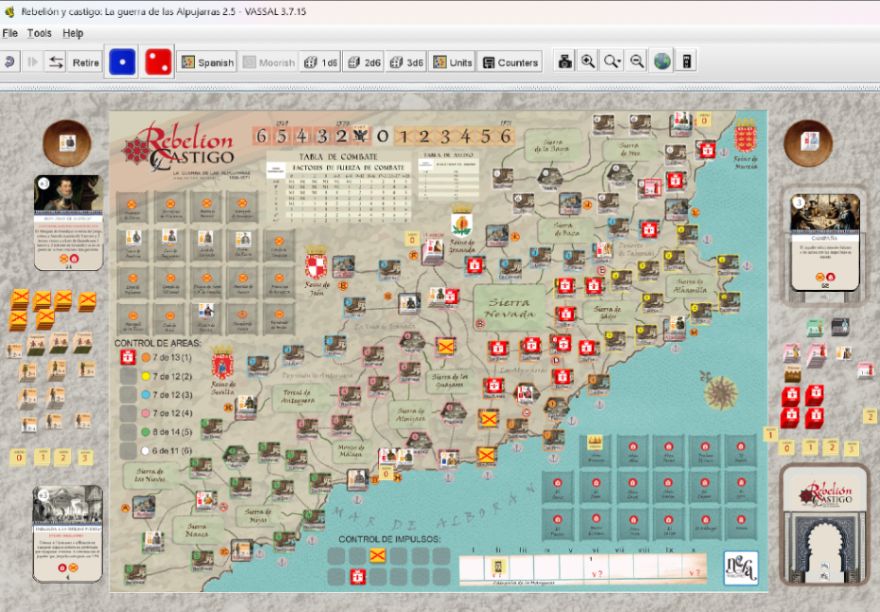Select the Cuadrilla card on right side
This screenshot has width=880, height=612.
(x=824, y=243)
